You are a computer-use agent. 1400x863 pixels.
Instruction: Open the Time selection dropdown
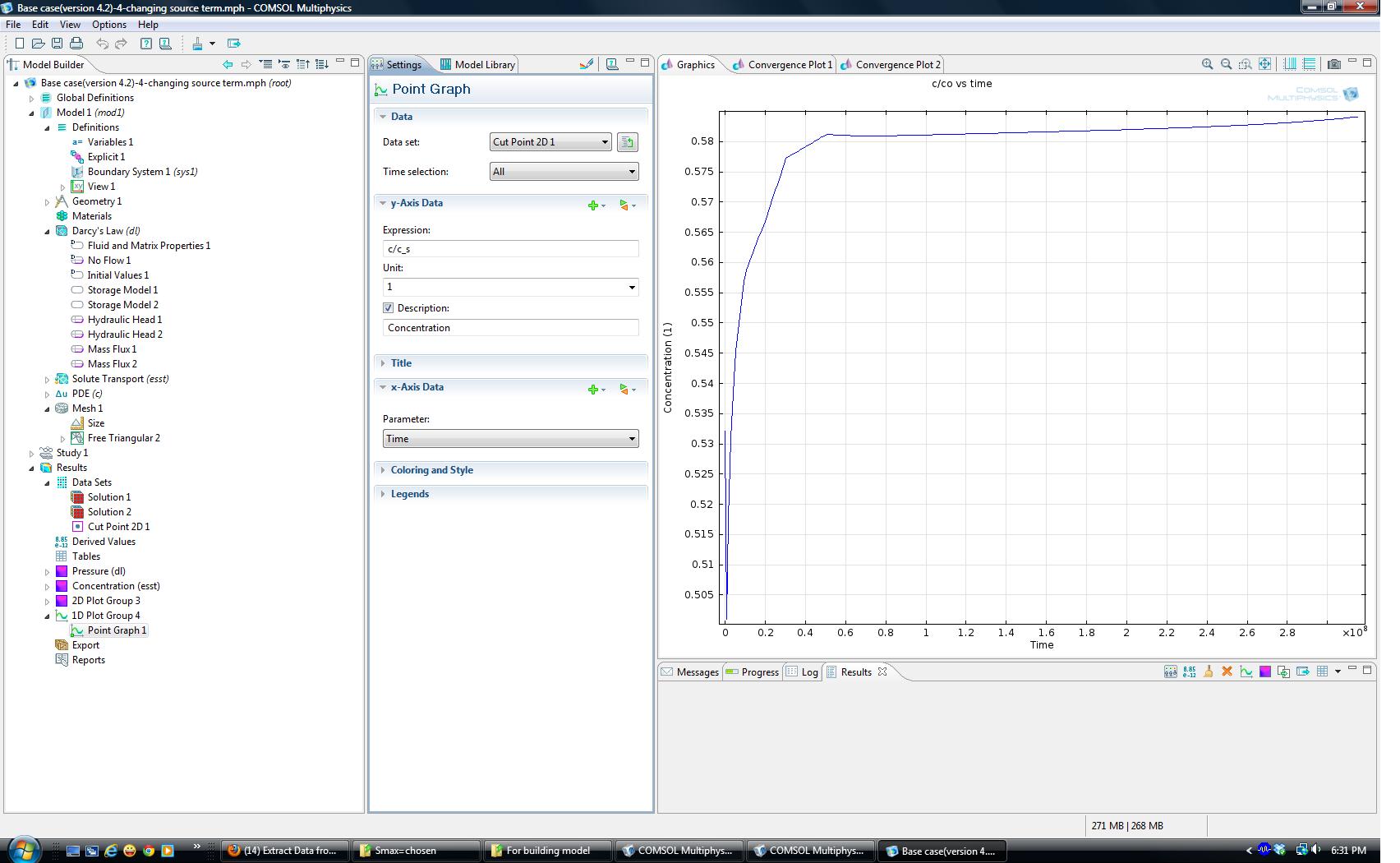(x=564, y=172)
